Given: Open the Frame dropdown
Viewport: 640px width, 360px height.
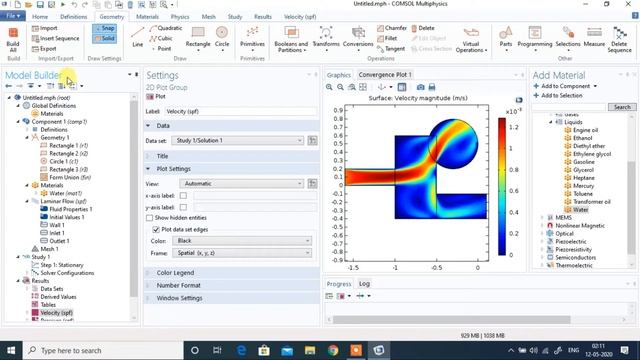Looking at the screenshot, I should pos(242,253).
